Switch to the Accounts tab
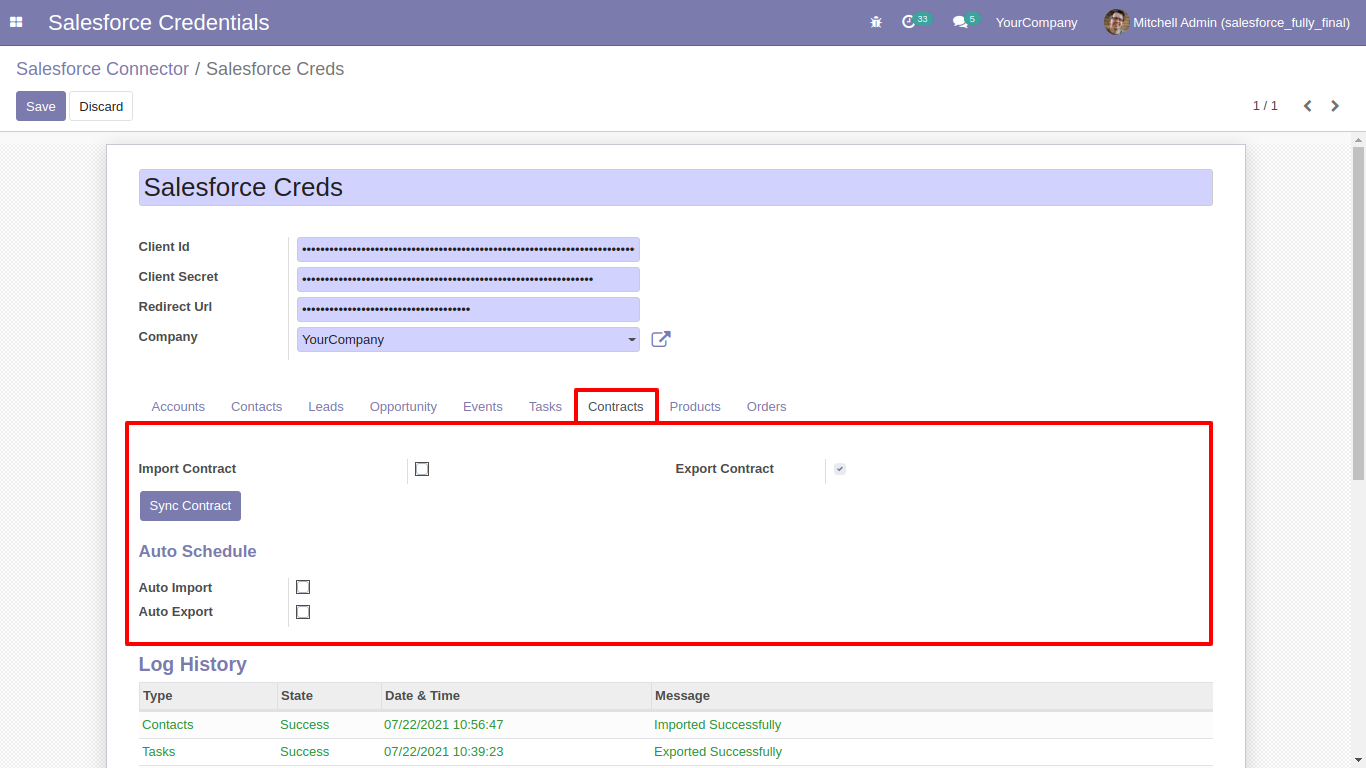The image size is (1366, 768). coord(178,407)
